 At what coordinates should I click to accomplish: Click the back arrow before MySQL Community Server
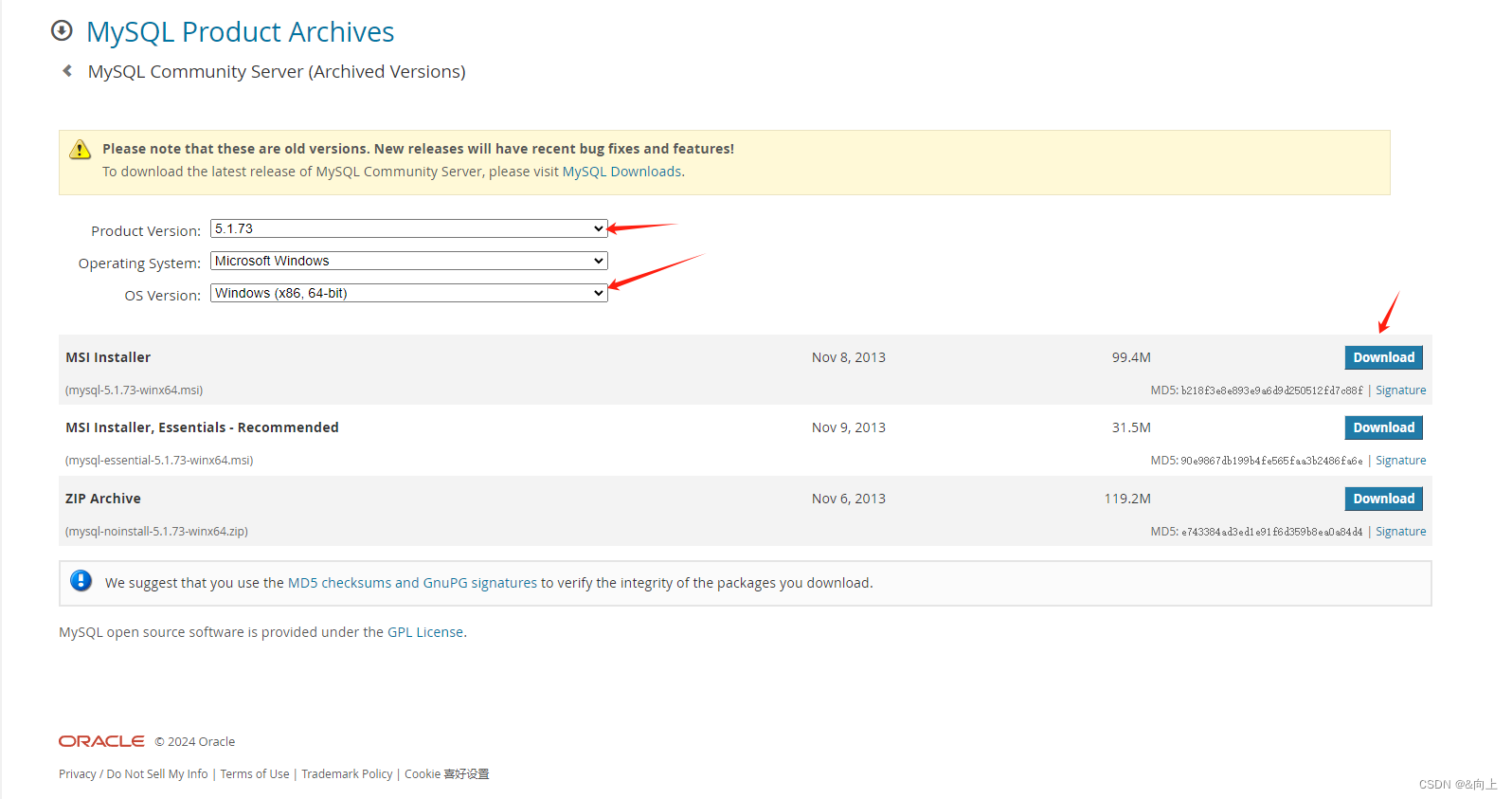67,71
